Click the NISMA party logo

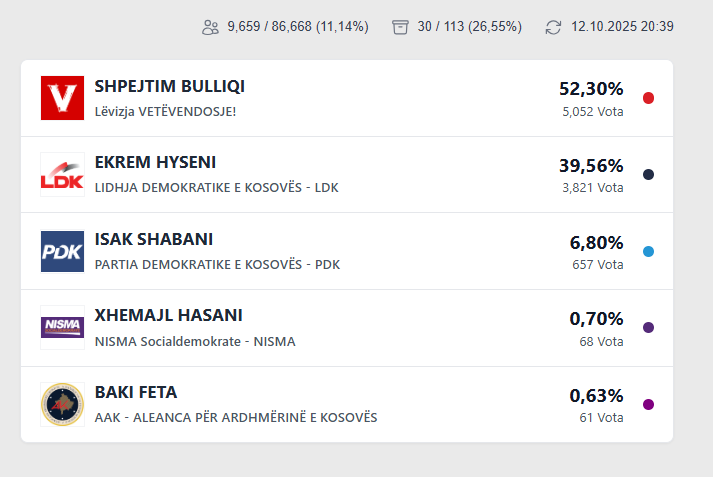click(x=62, y=327)
